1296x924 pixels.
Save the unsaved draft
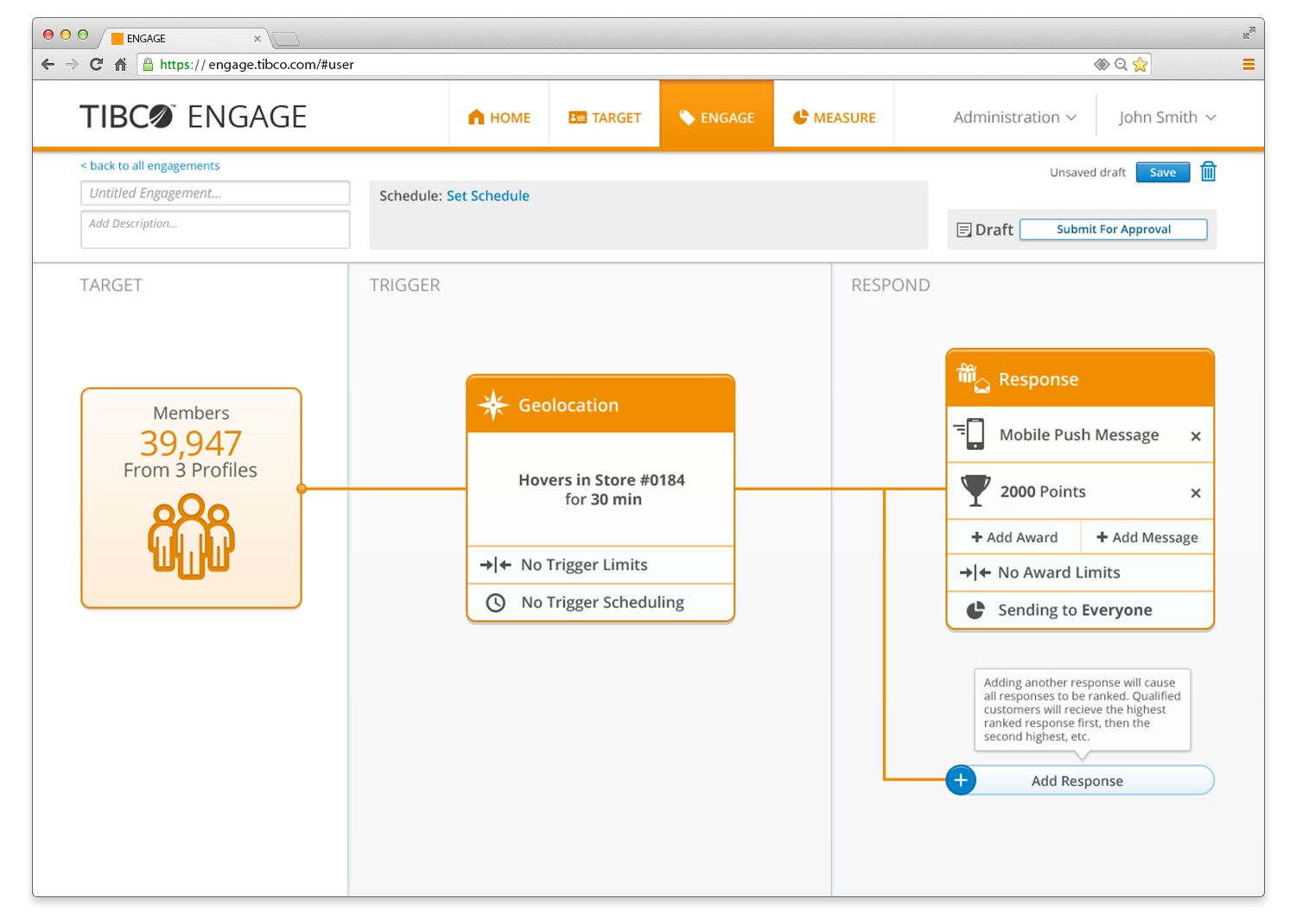1163,172
